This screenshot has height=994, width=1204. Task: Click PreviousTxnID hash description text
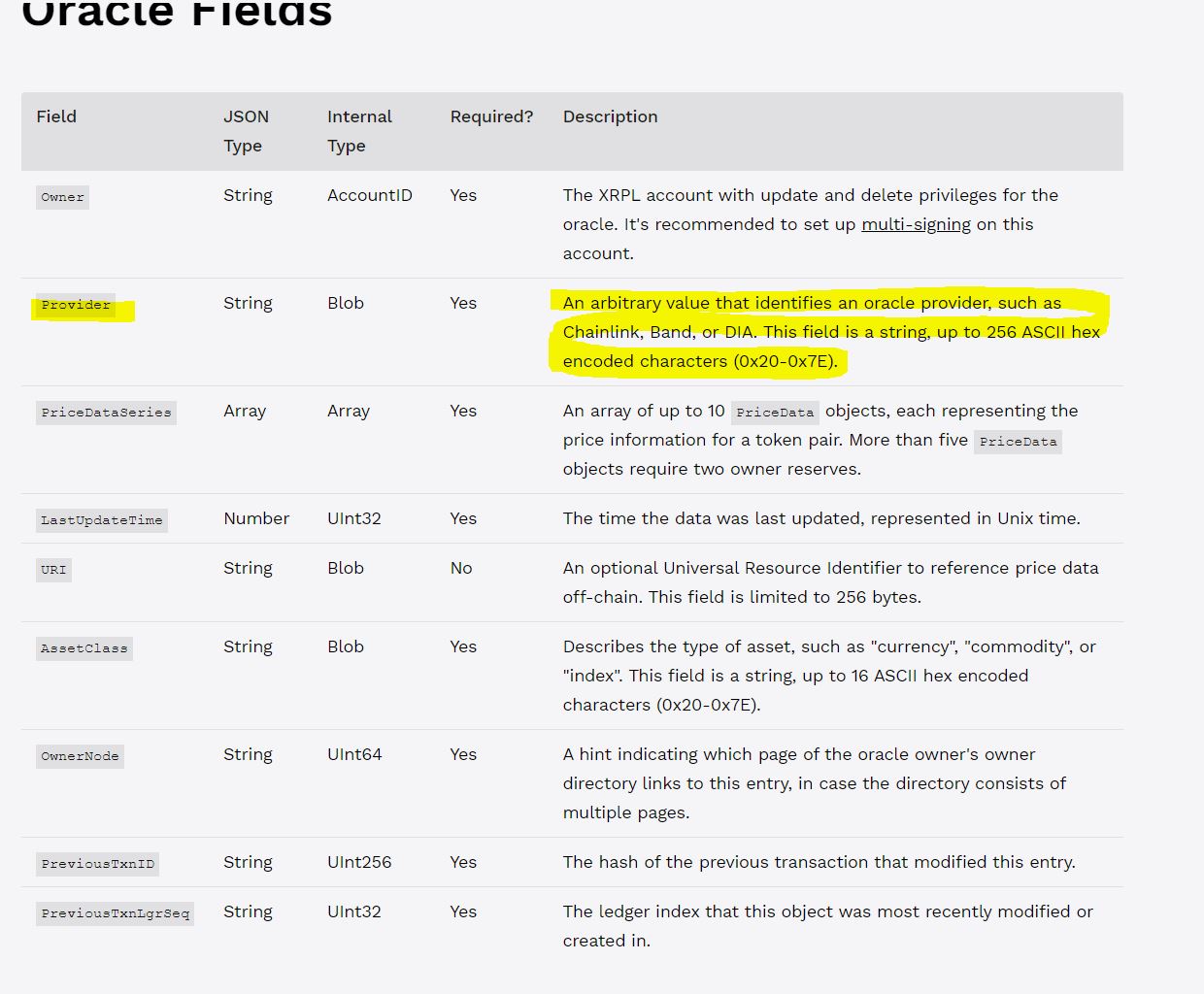819,862
